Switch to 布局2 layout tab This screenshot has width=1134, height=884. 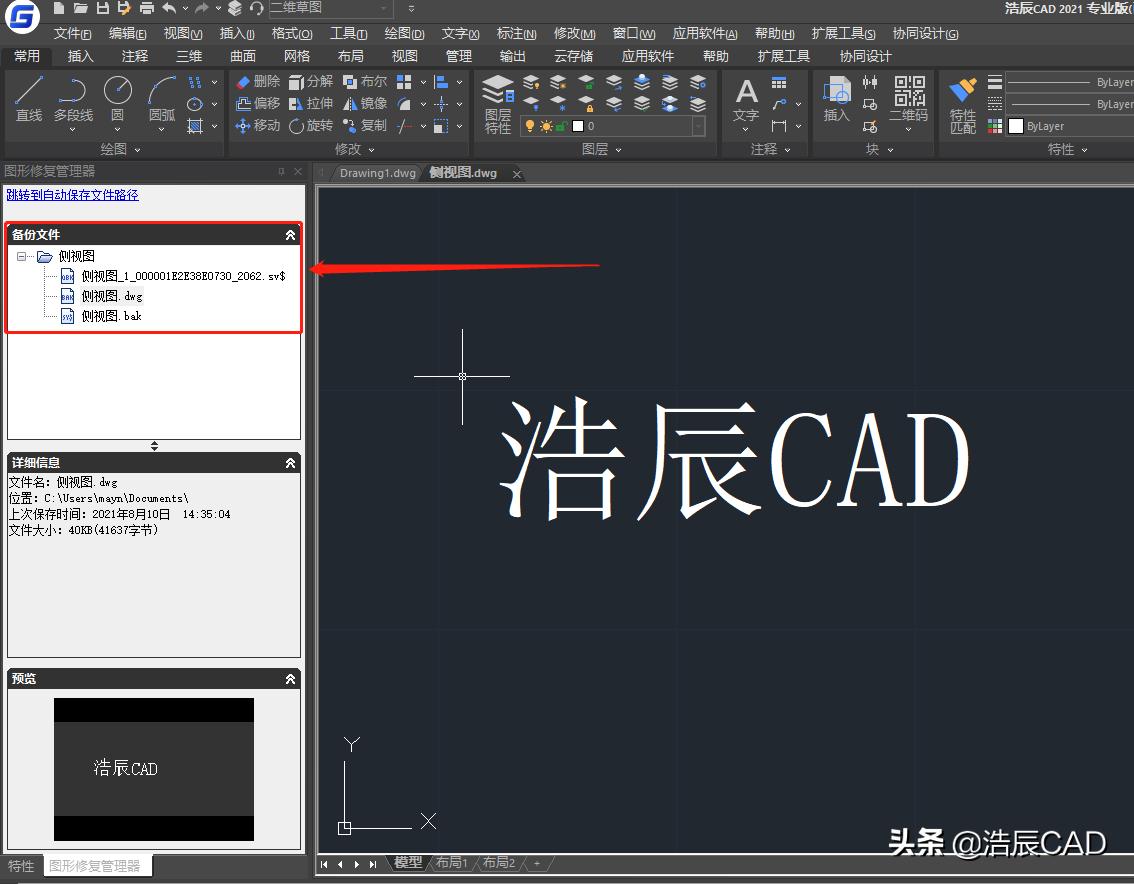(499, 862)
